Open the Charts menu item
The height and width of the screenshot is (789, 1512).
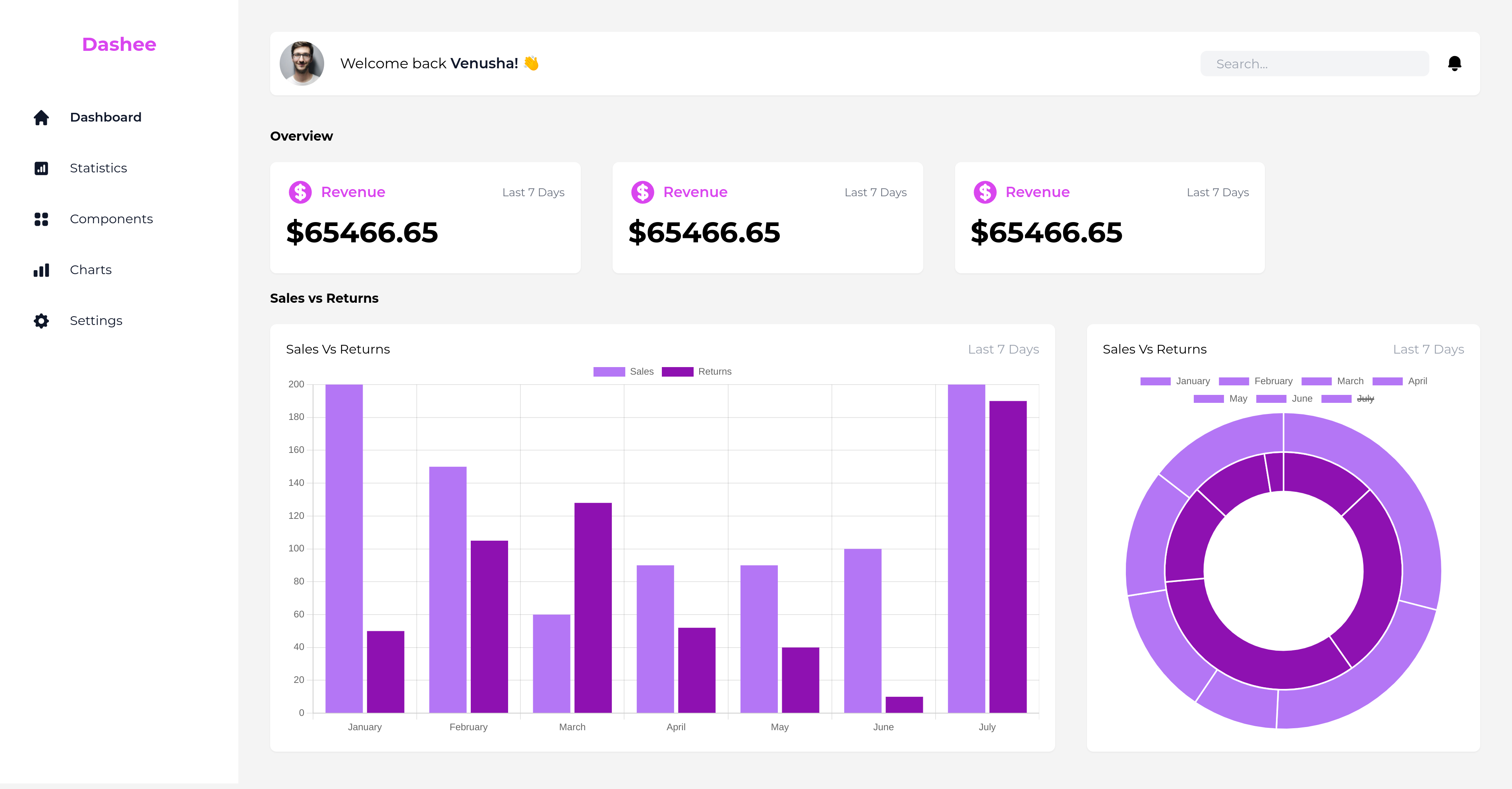tap(91, 270)
